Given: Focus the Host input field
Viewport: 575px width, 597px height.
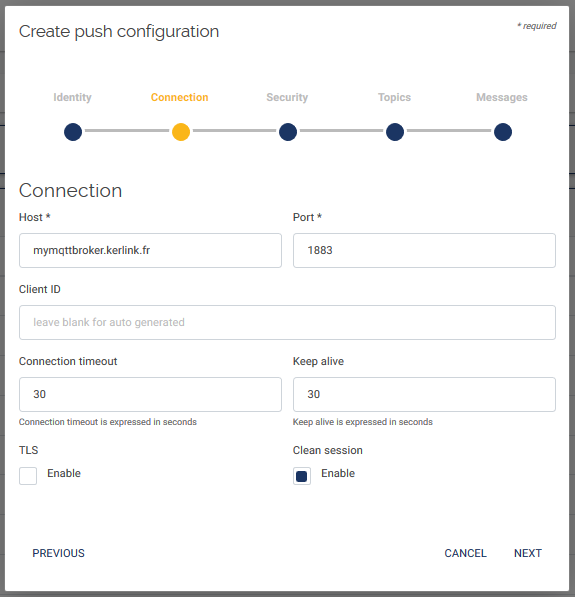Looking at the screenshot, I should click(x=150, y=251).
